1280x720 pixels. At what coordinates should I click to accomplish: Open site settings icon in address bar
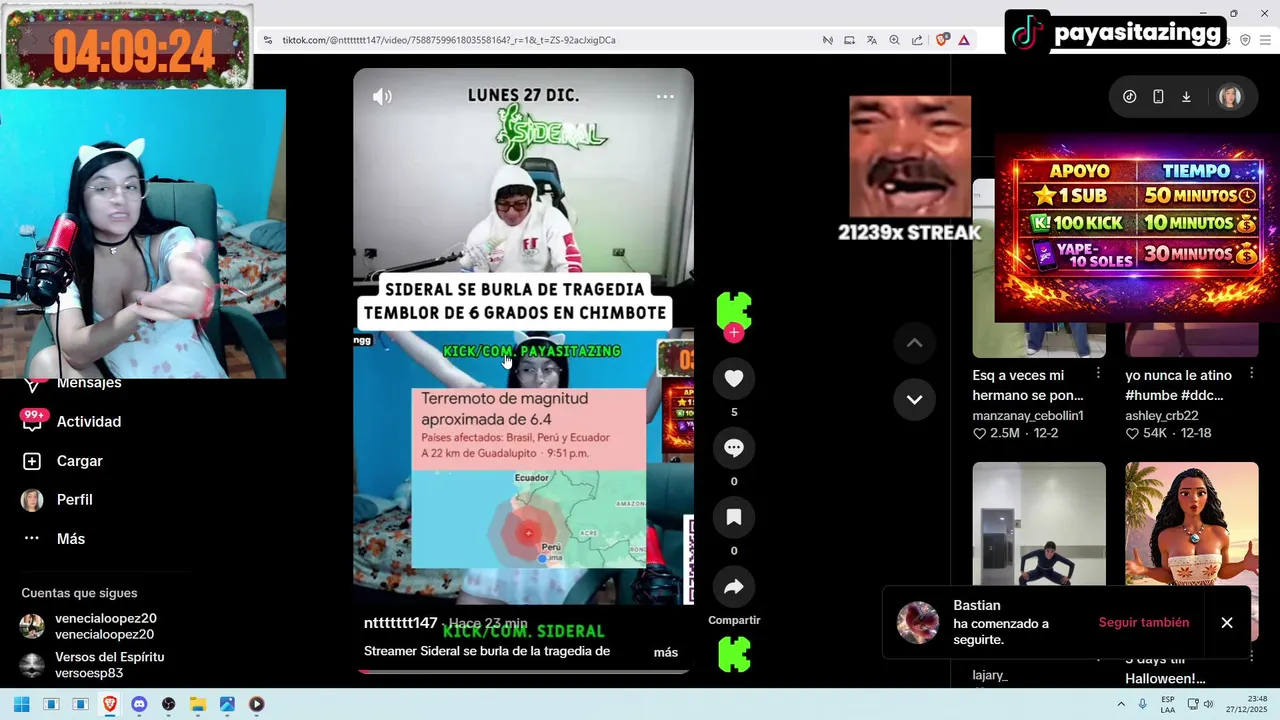(268, 40)
